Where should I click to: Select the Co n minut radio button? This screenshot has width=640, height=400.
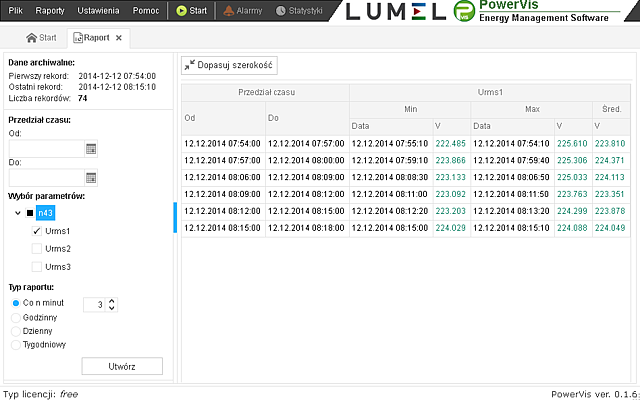[x=16, y=303]
